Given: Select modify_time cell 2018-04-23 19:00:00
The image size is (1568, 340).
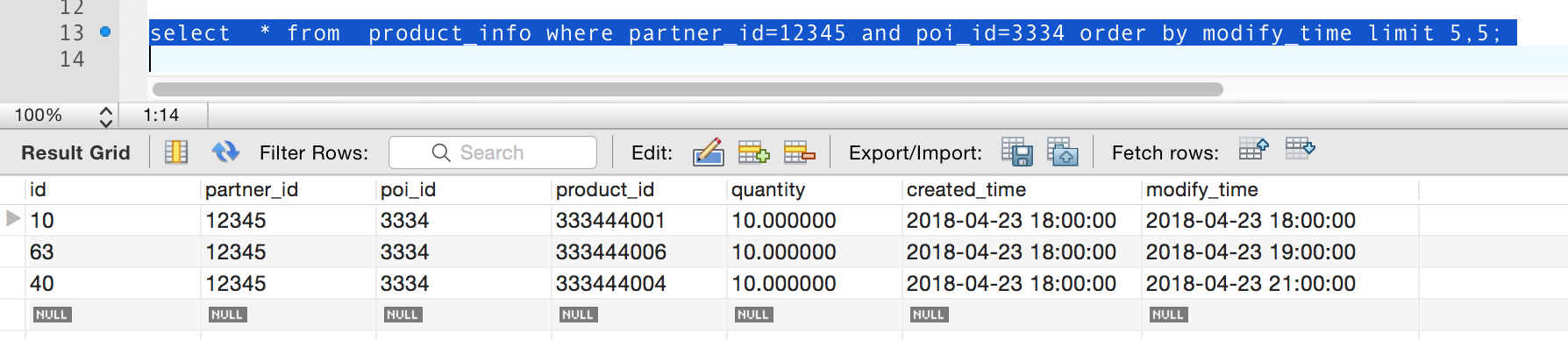Looking at the screenshot, I should 1280,252.
